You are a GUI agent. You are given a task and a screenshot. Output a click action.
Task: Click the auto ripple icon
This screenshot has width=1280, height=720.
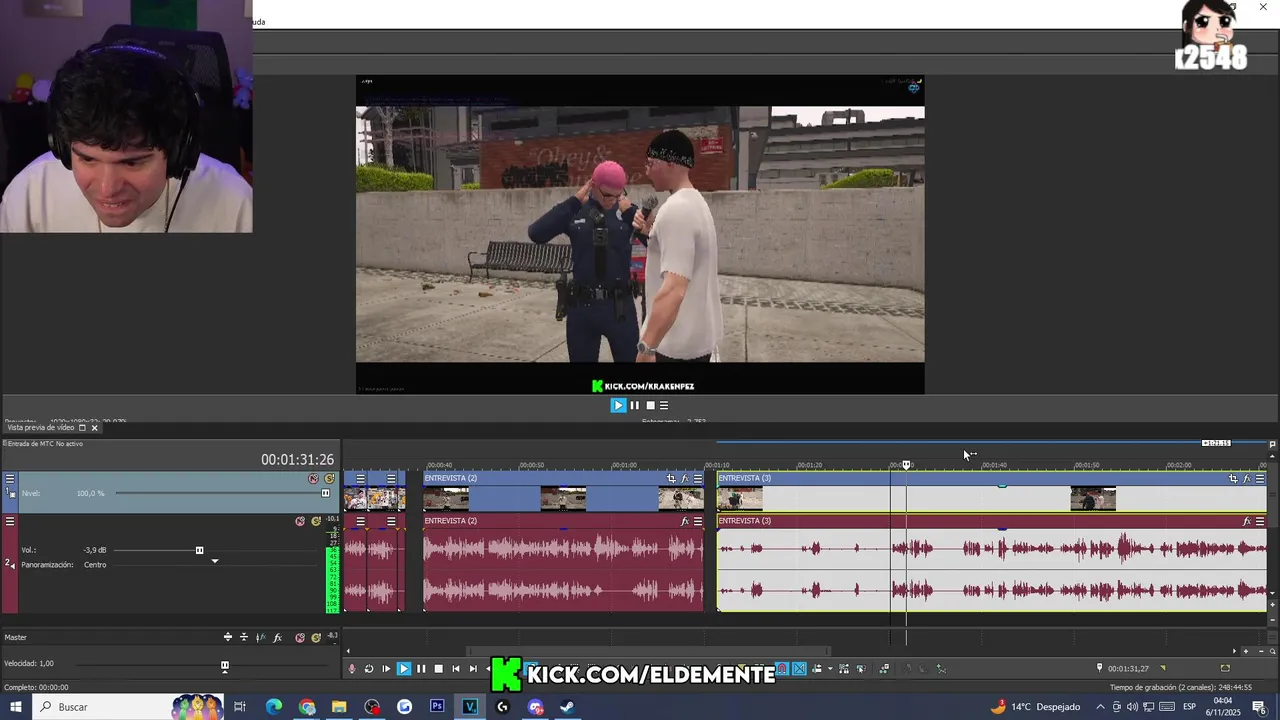pos(817,669)
